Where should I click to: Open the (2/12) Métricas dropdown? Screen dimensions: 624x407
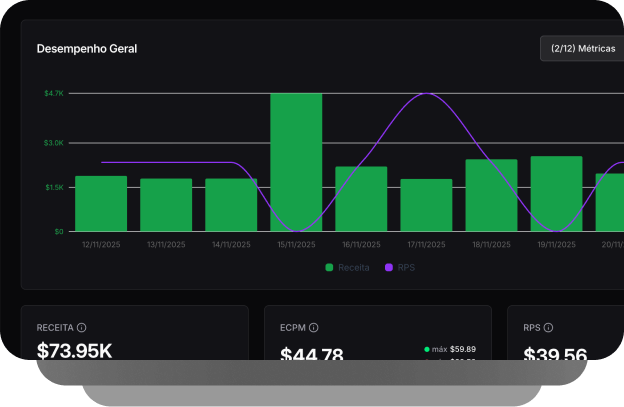pos(583,49)
